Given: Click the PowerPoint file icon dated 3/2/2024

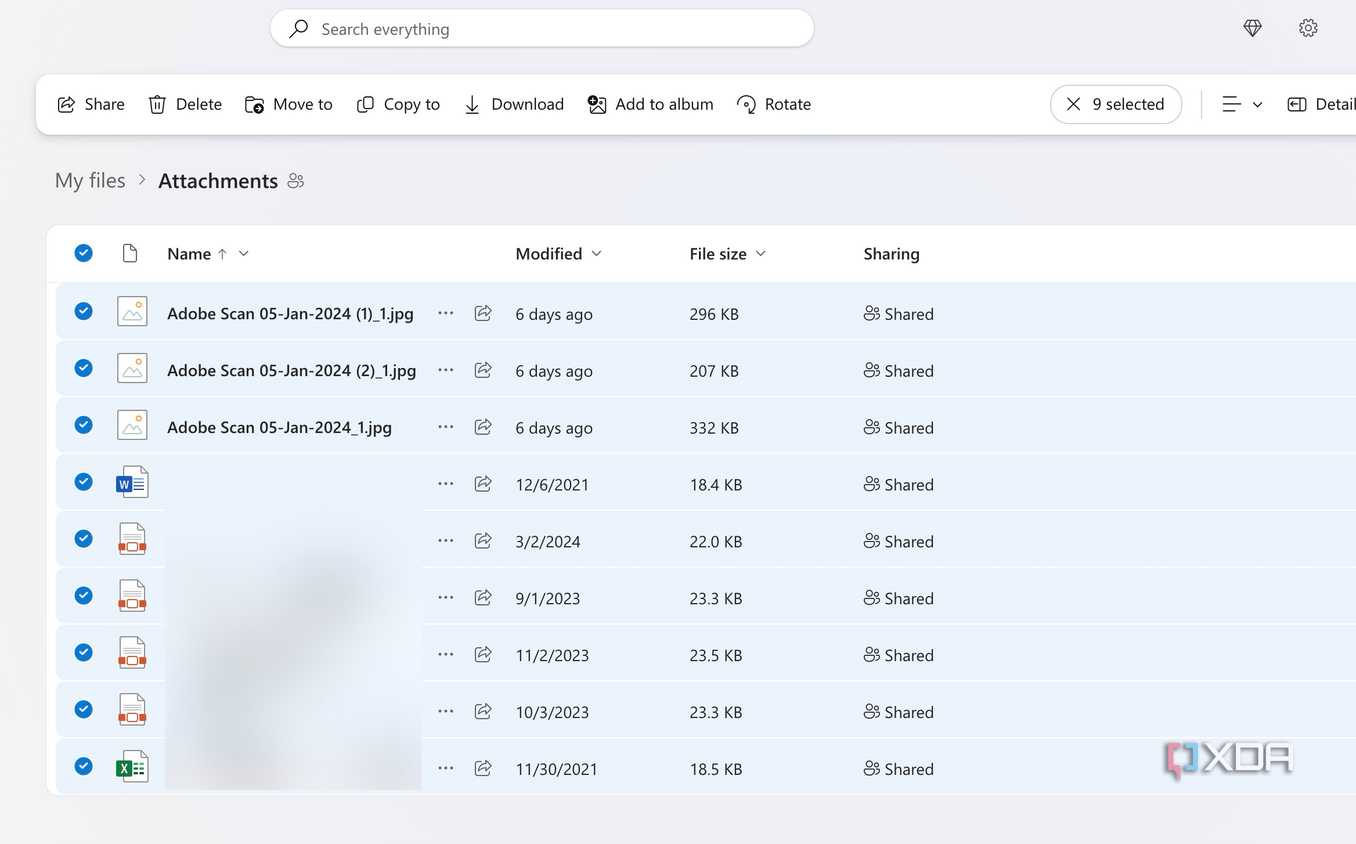Looking at the screenshot, I should click(x=132, y=539).
